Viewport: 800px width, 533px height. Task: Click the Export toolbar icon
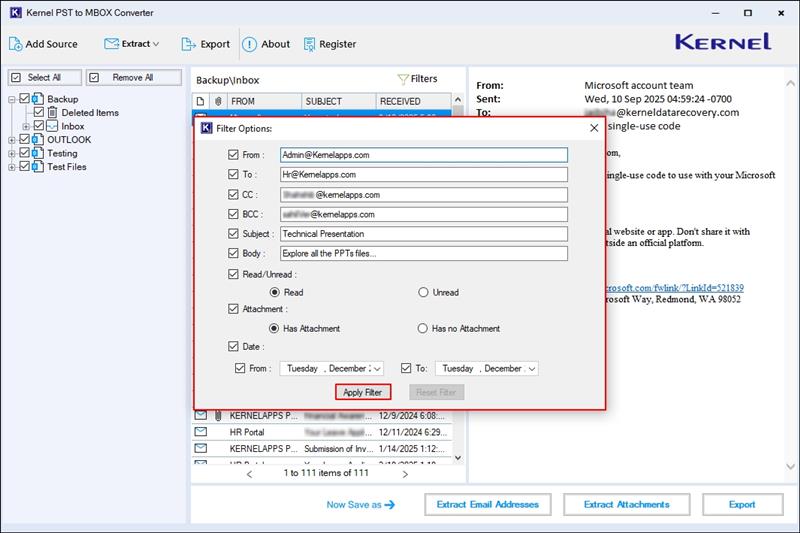(188, 44)
